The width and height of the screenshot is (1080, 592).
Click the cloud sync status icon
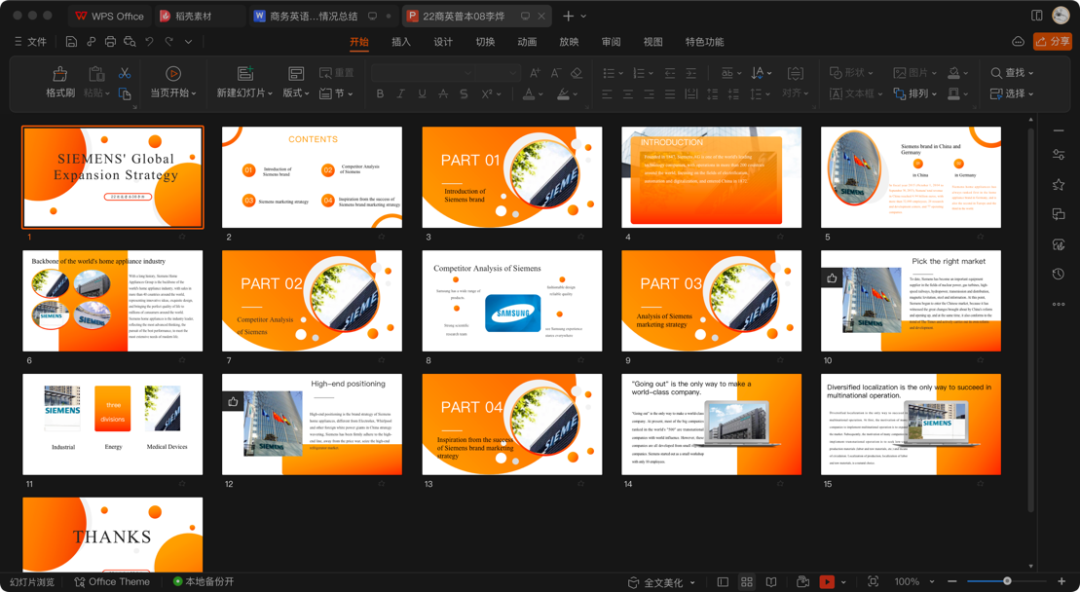1018,42
